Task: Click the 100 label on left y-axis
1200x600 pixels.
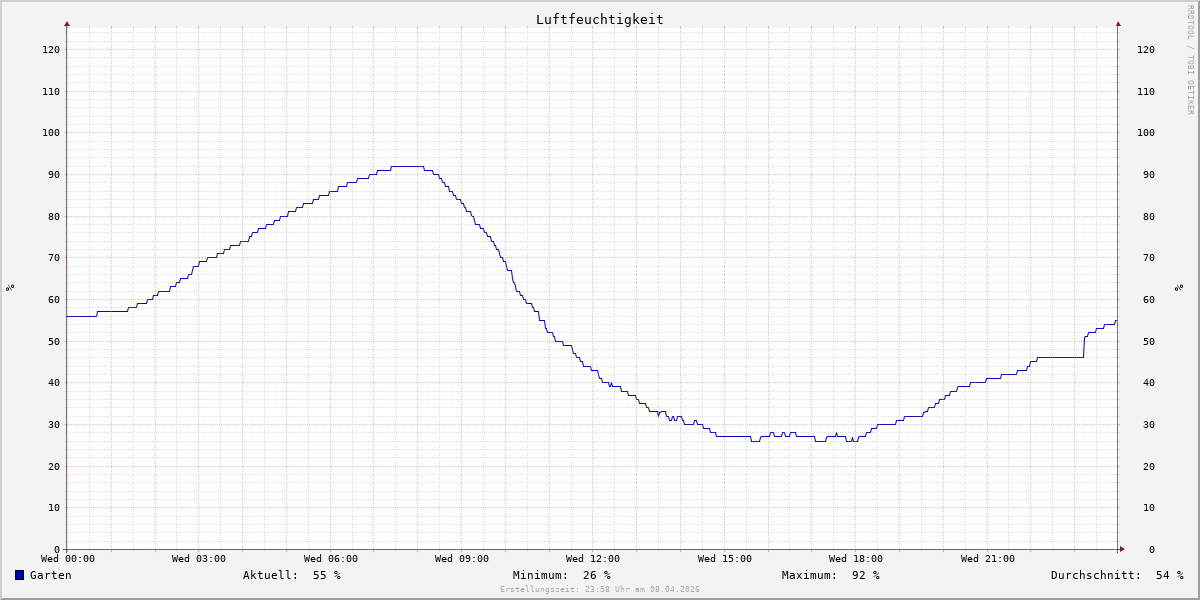Action: tap(50, 132)
